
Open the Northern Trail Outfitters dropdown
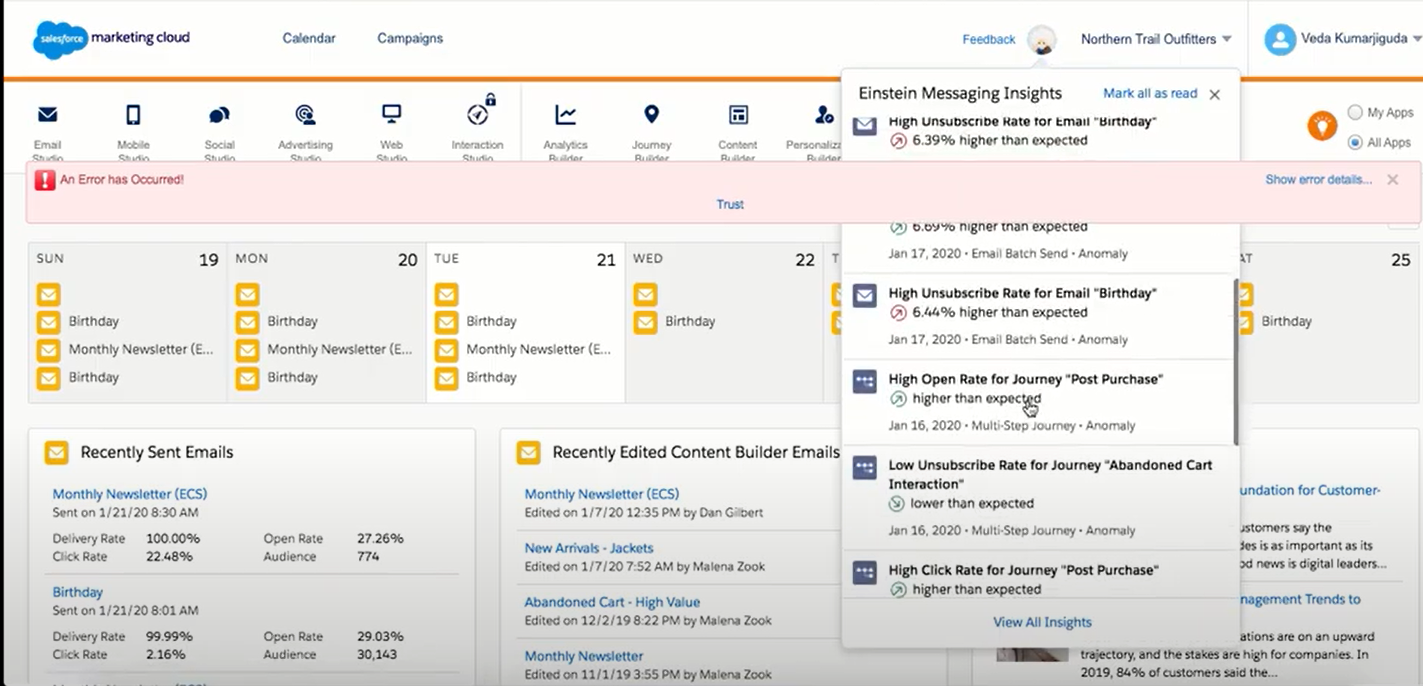(1155, 39)
